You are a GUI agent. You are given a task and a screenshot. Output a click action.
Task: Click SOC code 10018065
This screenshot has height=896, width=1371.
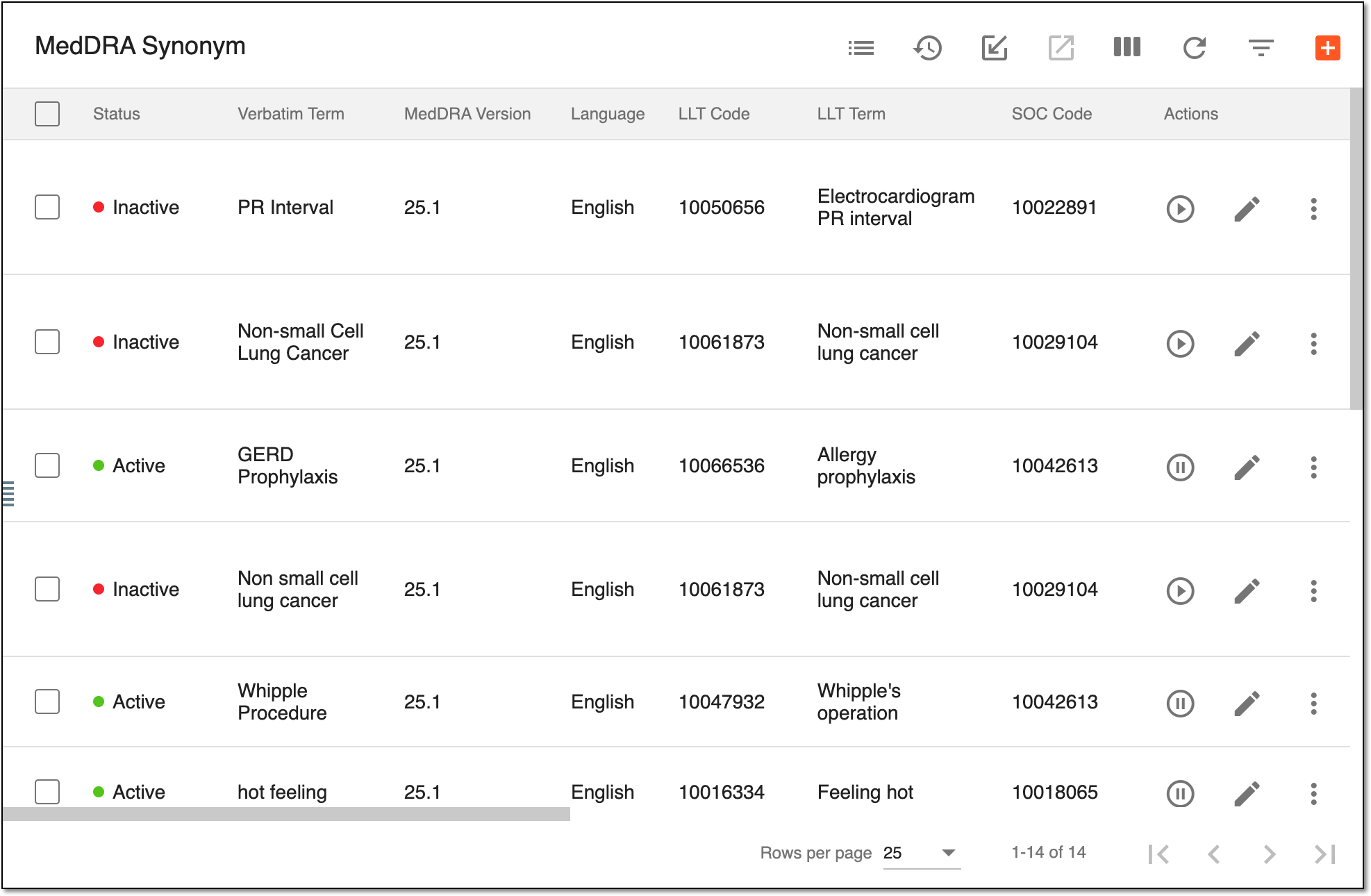point(1055,792)
